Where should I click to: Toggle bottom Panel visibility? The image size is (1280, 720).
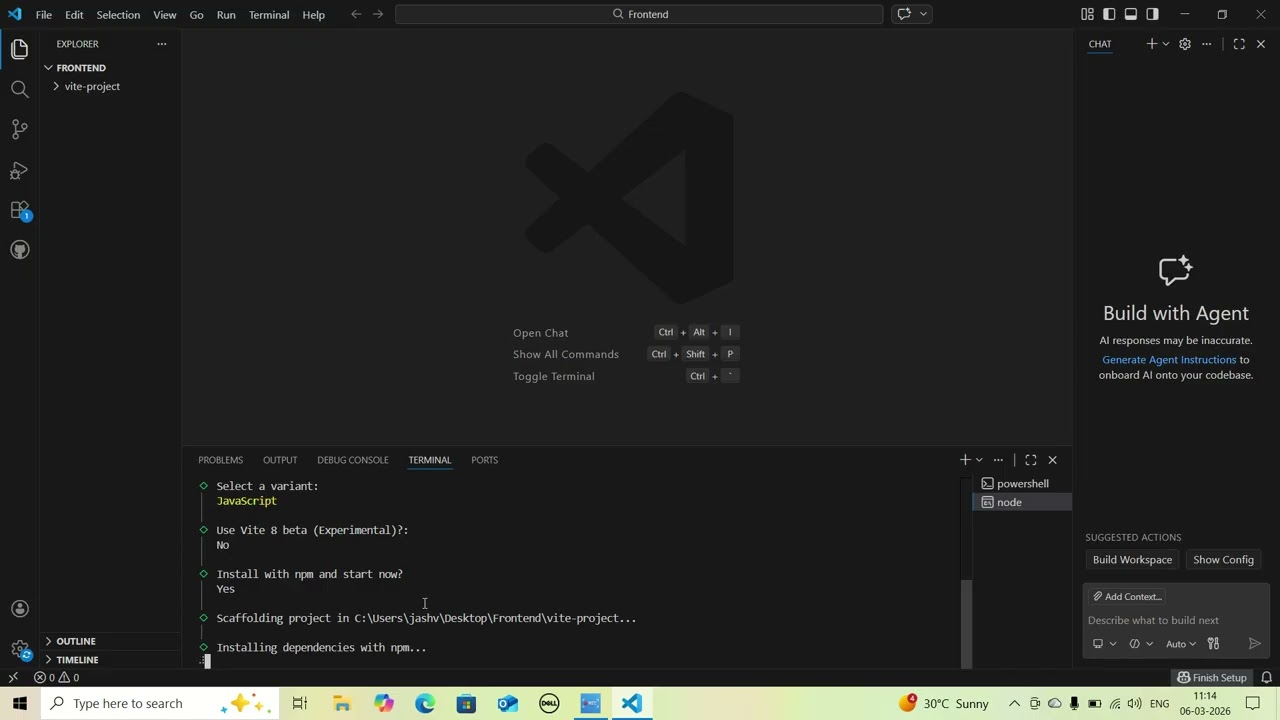[x=1131, y=14]
